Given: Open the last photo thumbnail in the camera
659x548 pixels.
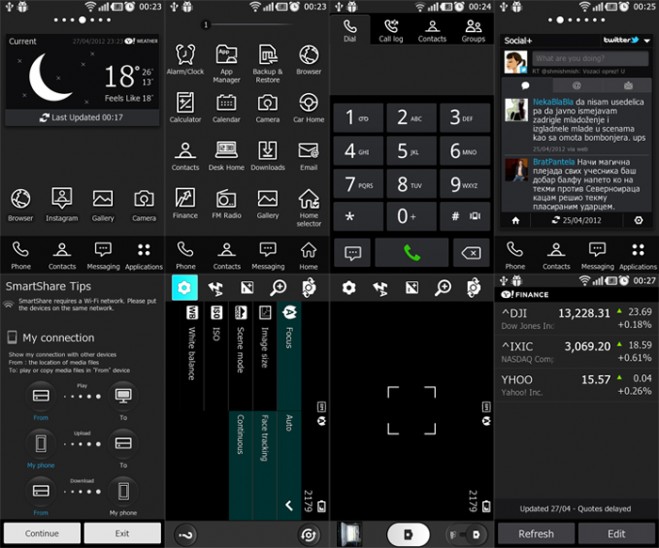Looking at the screenshot, I should click(x=349, y=535).
